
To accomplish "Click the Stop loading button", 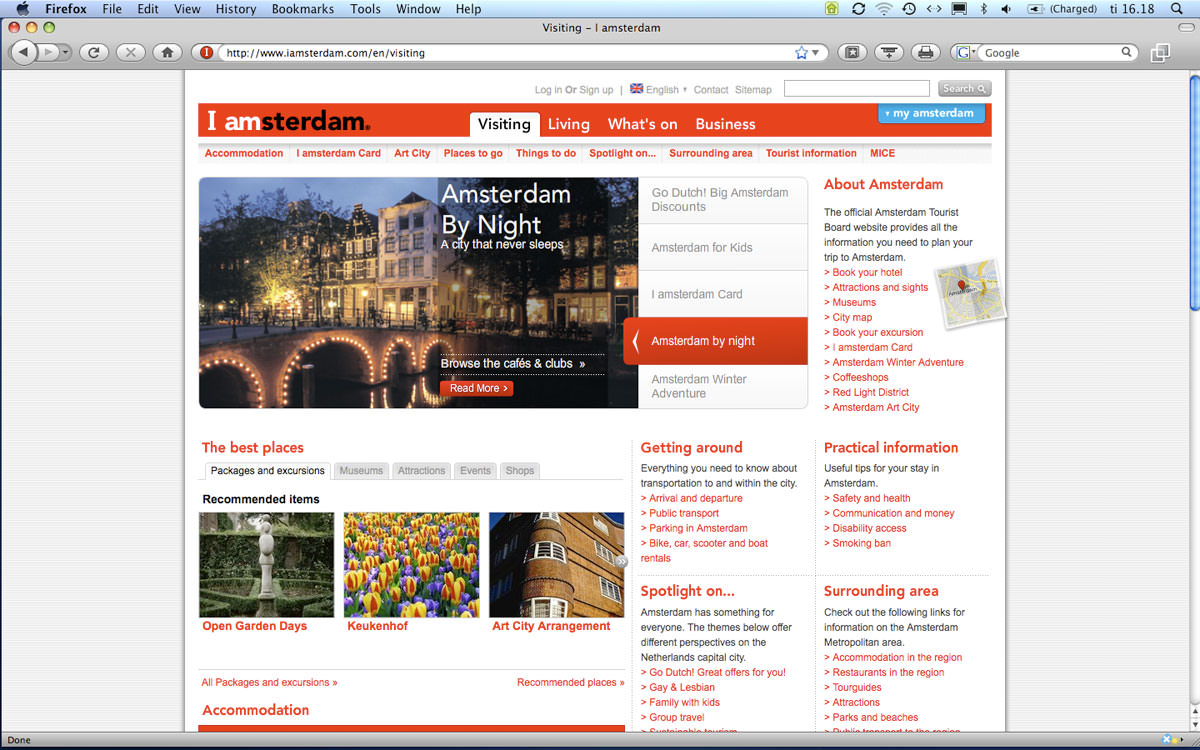I will point(130,52).
